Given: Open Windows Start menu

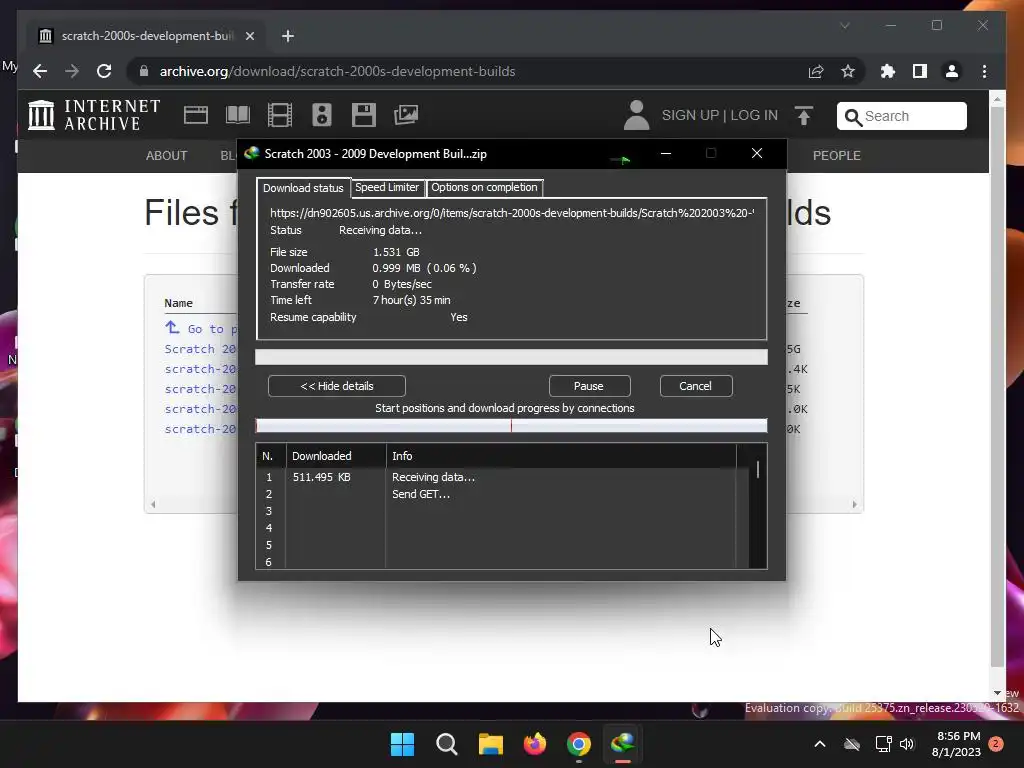Looking at the screenshot, I should [402, 744].
